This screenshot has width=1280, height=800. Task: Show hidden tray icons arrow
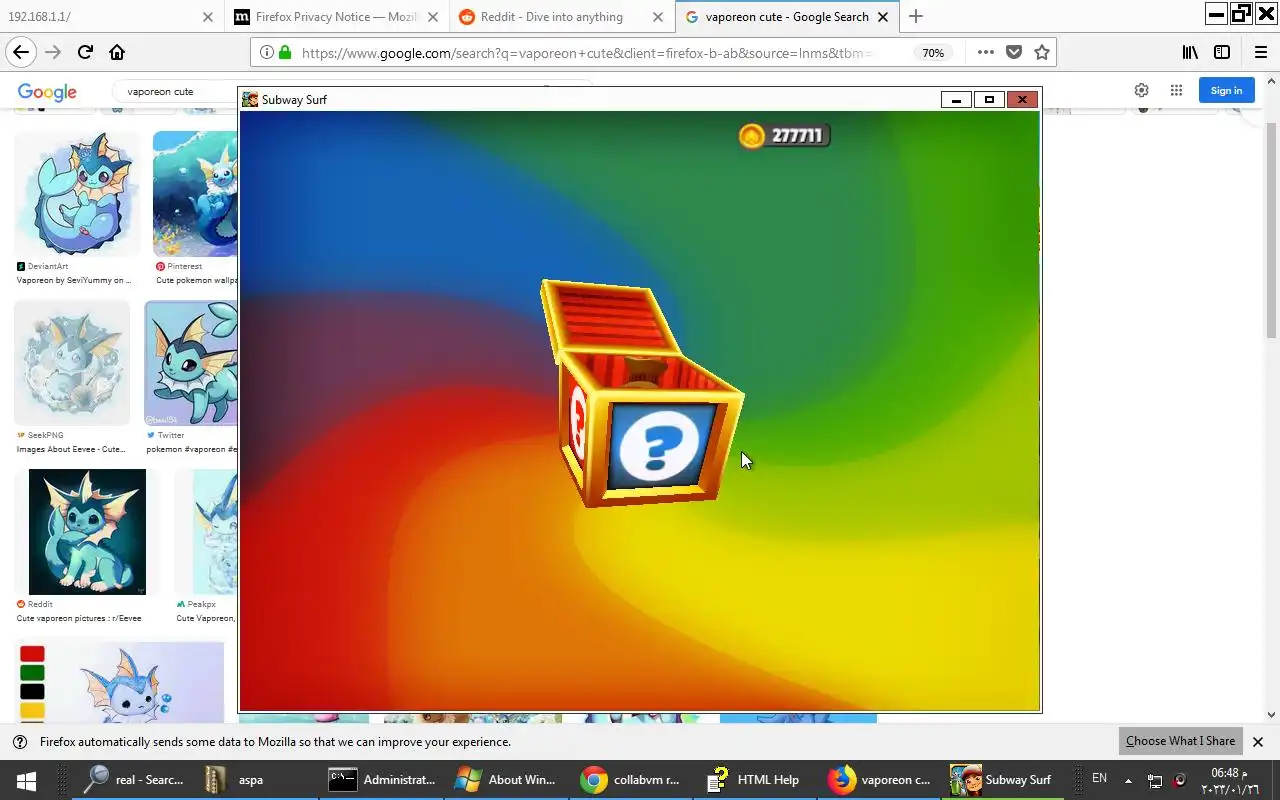point(1128,780)
